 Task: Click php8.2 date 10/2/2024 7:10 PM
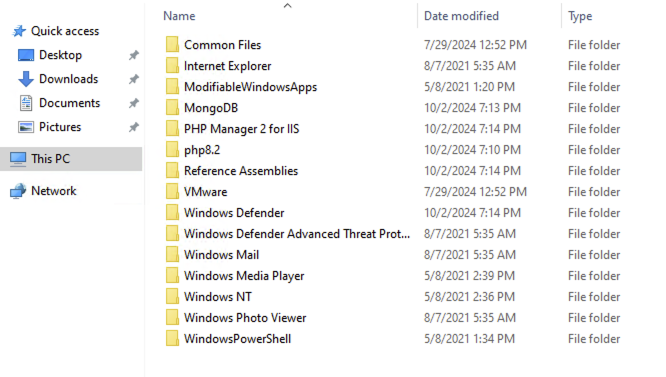click(x=472, y=150)
